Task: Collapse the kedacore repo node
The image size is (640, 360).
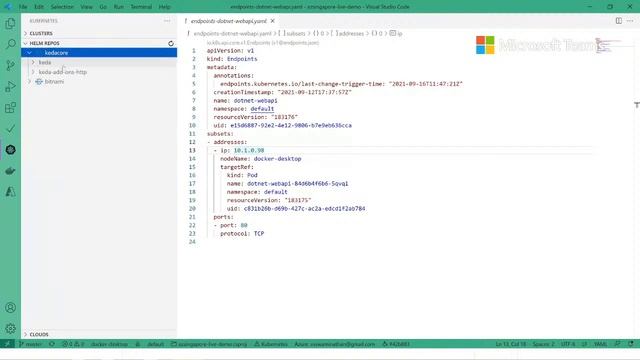Action: point(29,53)
